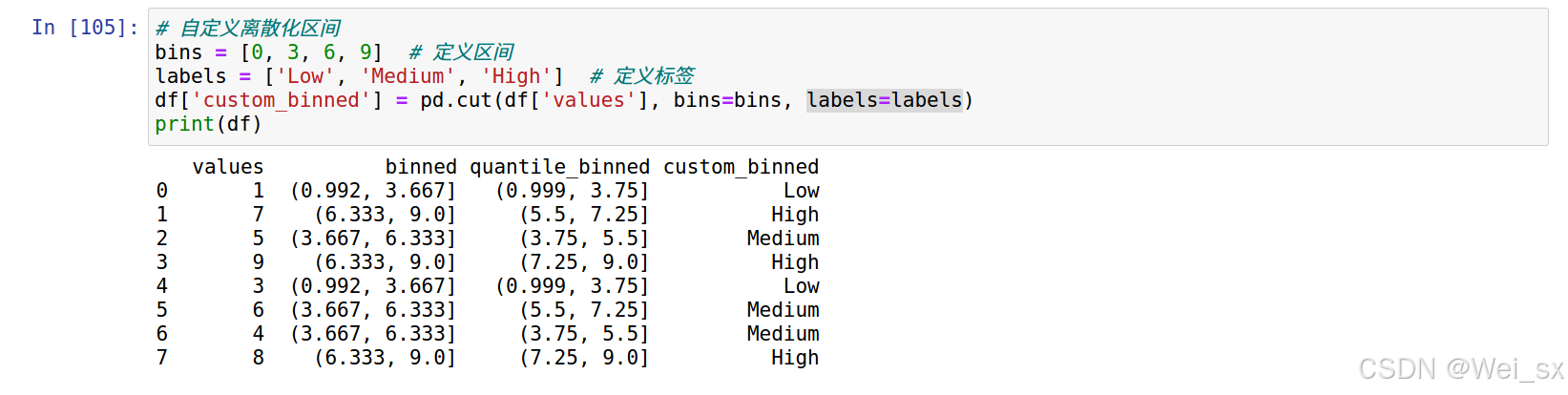Click the CSDN @Wei_sx watermark
This screenshot has height=395, width=1568.
point(1460,369)
